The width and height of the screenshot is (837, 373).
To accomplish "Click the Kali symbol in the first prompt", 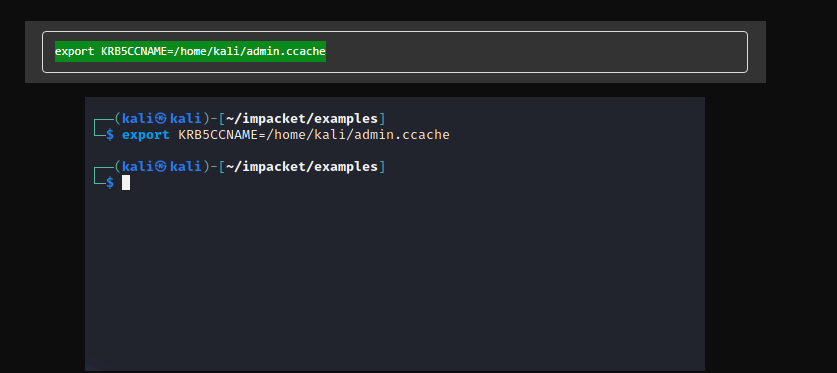I will 160,118.
